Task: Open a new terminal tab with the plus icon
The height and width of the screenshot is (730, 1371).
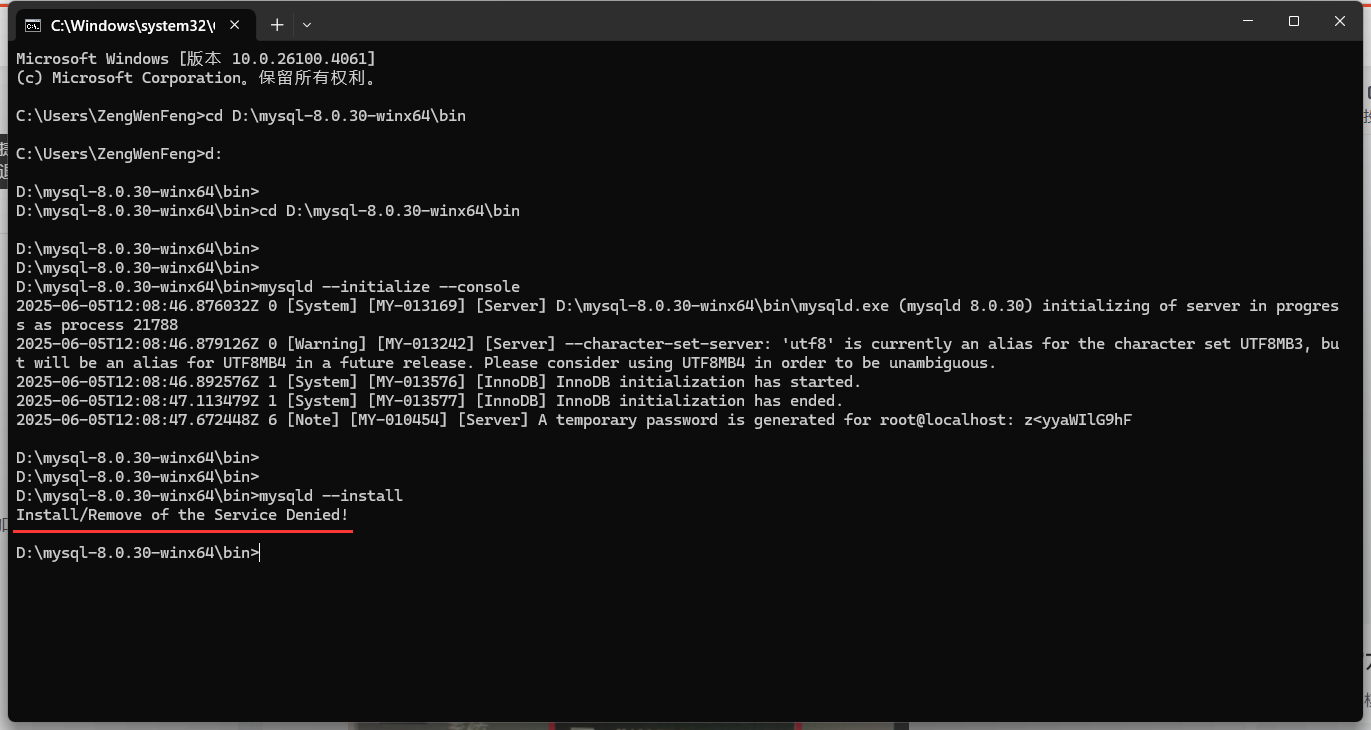Action: point(277,24)
